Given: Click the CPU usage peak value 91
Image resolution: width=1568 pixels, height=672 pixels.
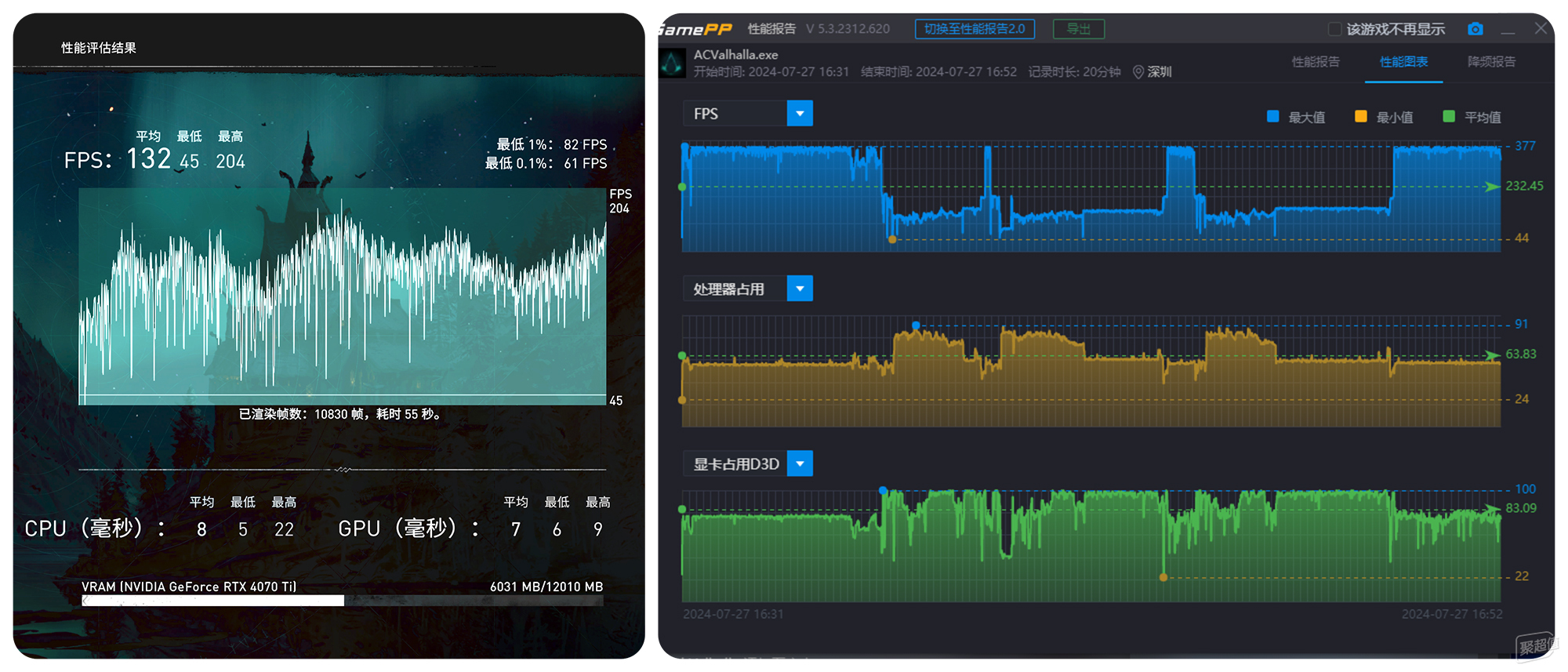Looking at the screenshot, I should click(1521, 324).
